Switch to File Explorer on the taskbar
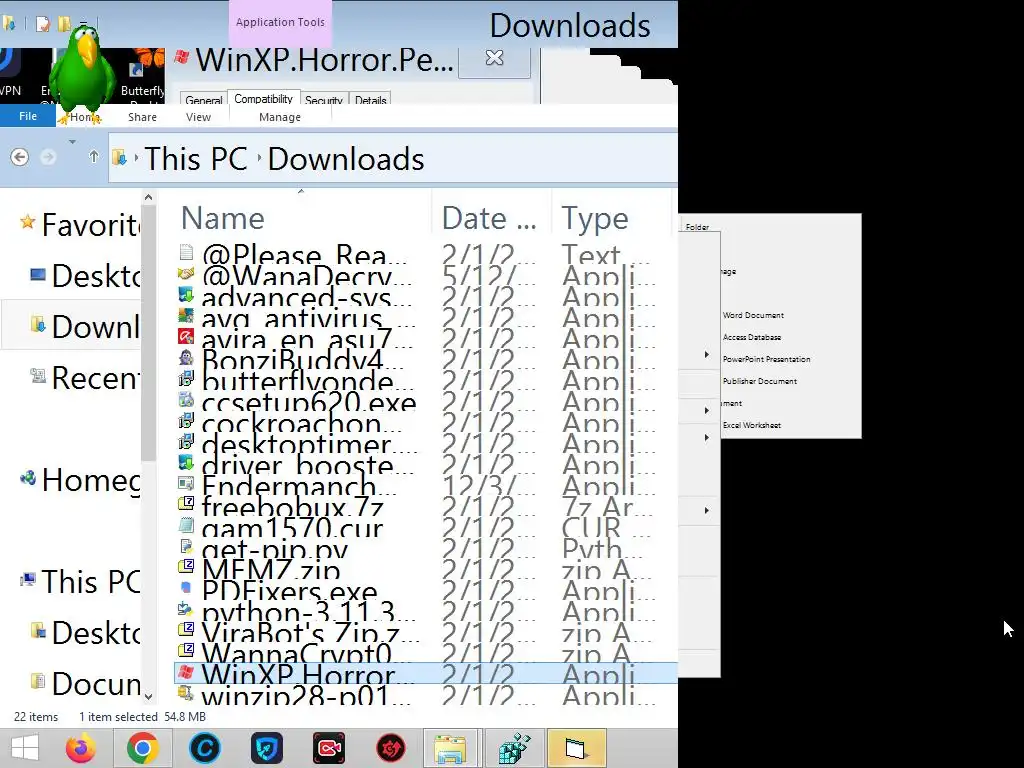Image resolution: width=1024 pixels, height=768 pixels. pyautogui.click(x=452, y=748)
